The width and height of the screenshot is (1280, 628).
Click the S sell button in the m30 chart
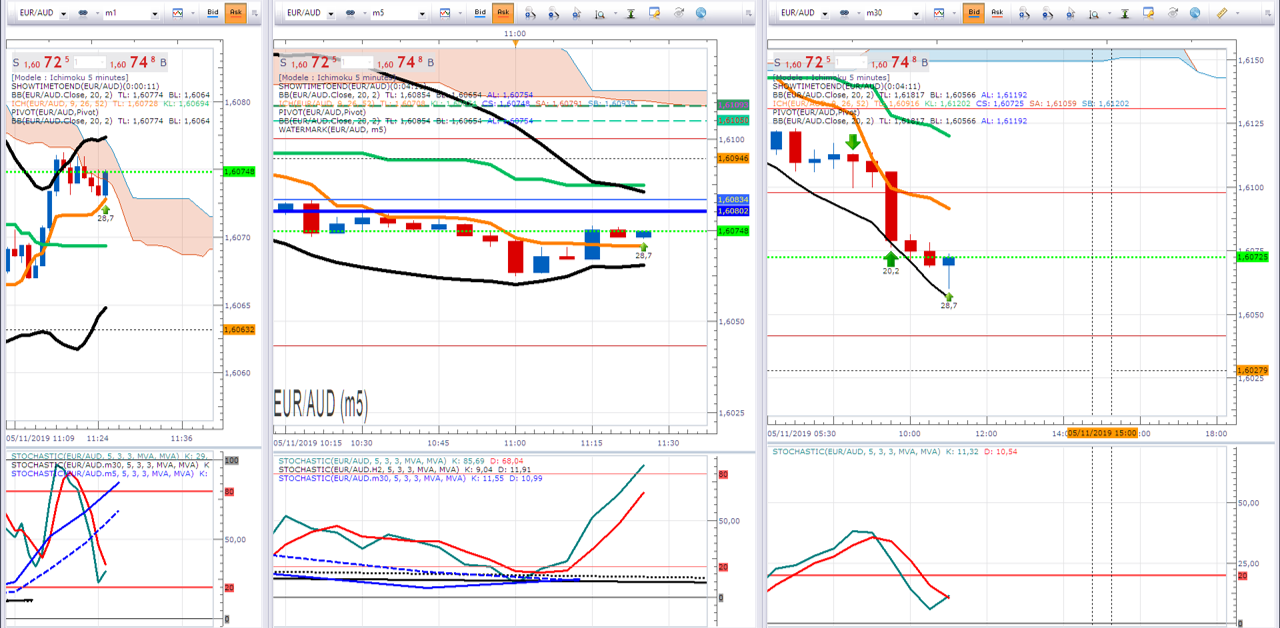pyautogui.click(x=778, y=63)
